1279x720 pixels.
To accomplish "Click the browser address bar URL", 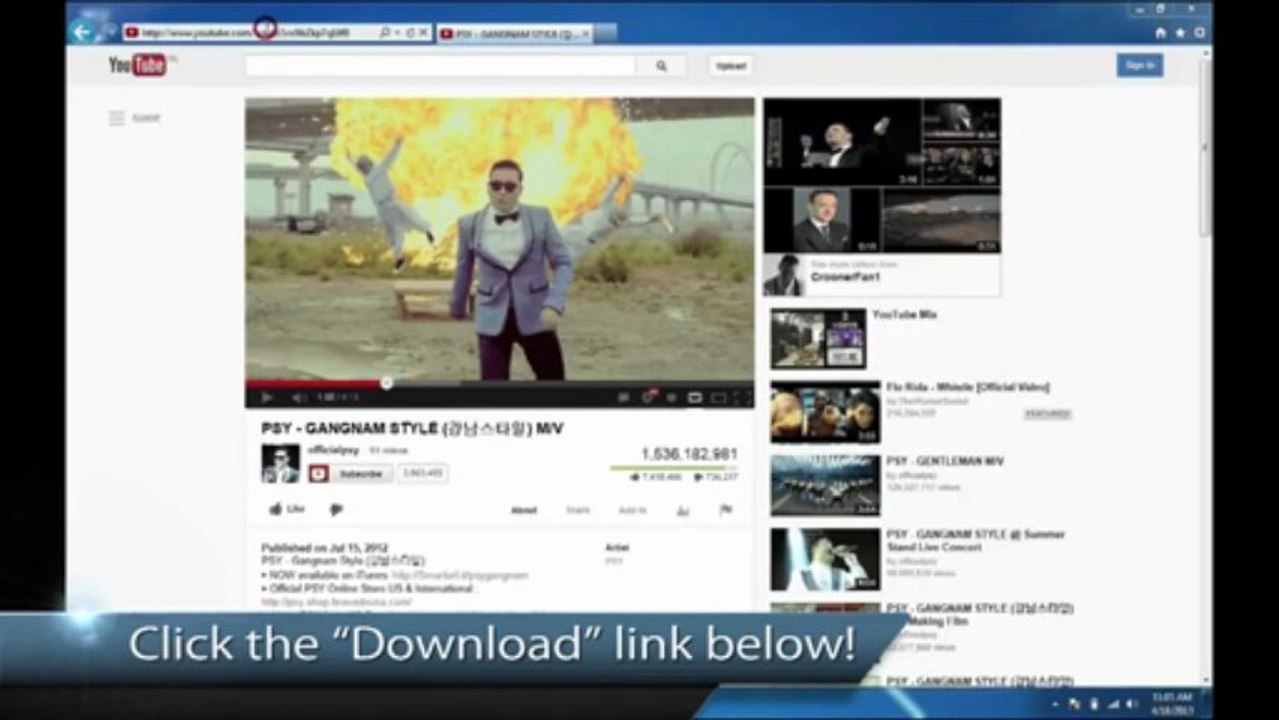I will (248, 33).
